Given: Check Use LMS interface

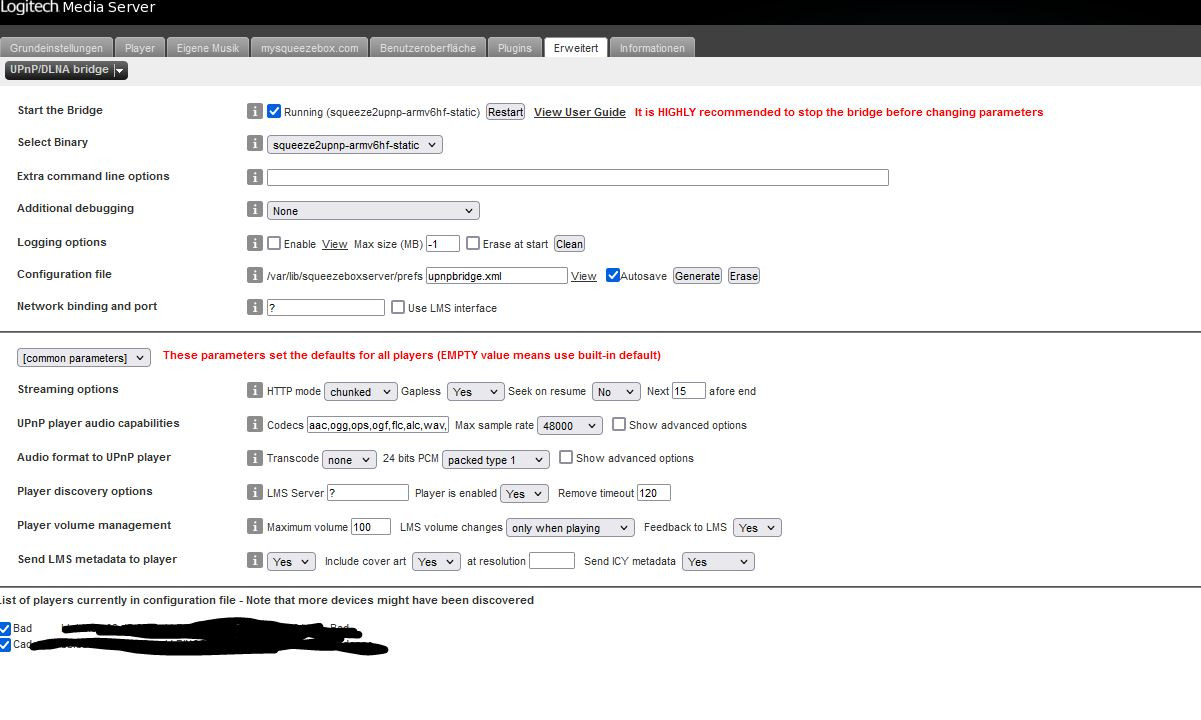Looking at the screenshot, I should click(x=398, y=307).
